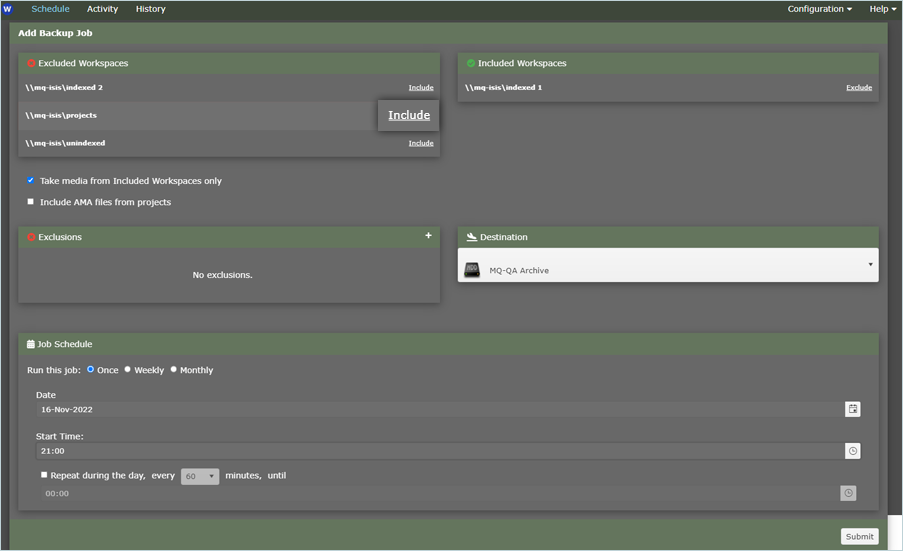Click the Job Schedule calendar header icon
The image size is (903, 551).
tap(30, 344)
